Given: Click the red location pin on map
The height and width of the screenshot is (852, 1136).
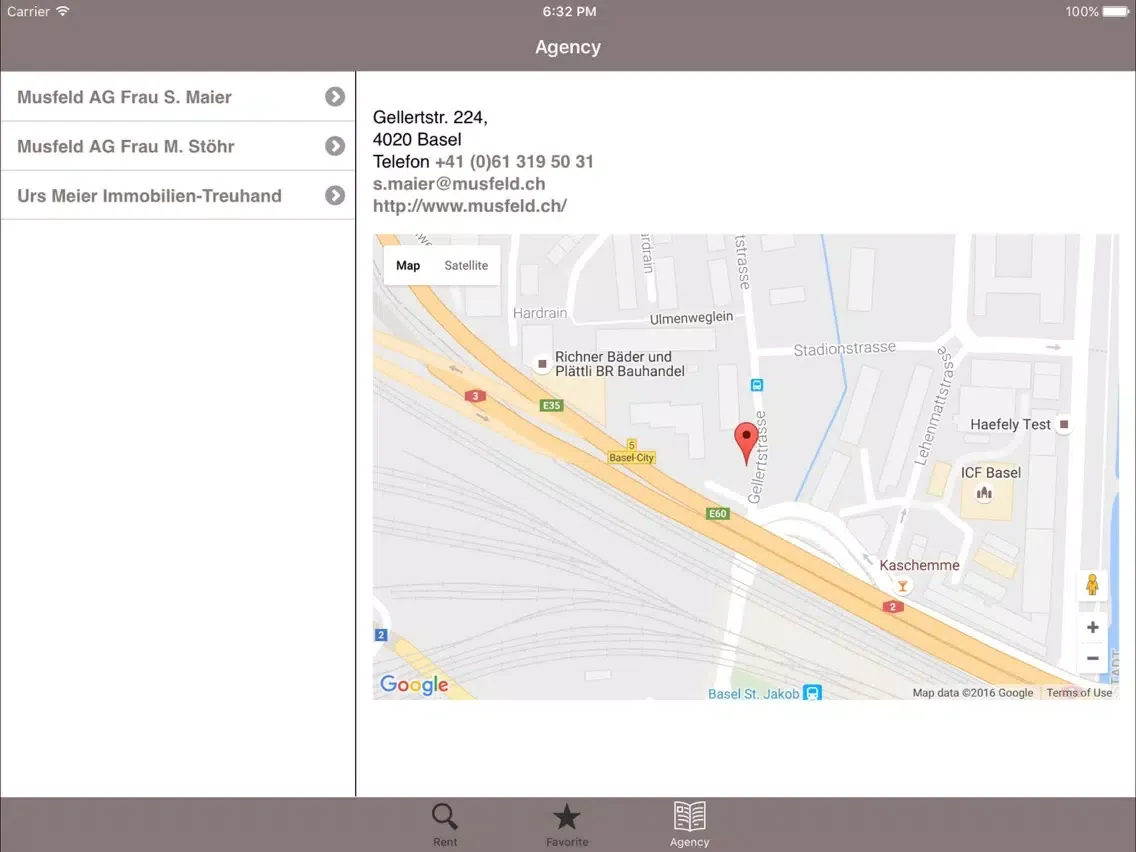Looking at the screenshot, I should [x=746, y=441].
